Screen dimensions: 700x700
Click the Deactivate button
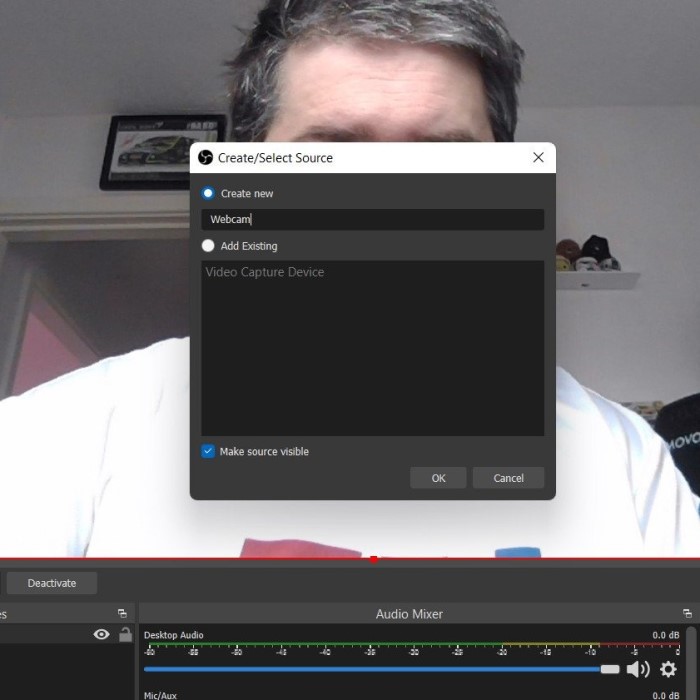coord(52,583)
